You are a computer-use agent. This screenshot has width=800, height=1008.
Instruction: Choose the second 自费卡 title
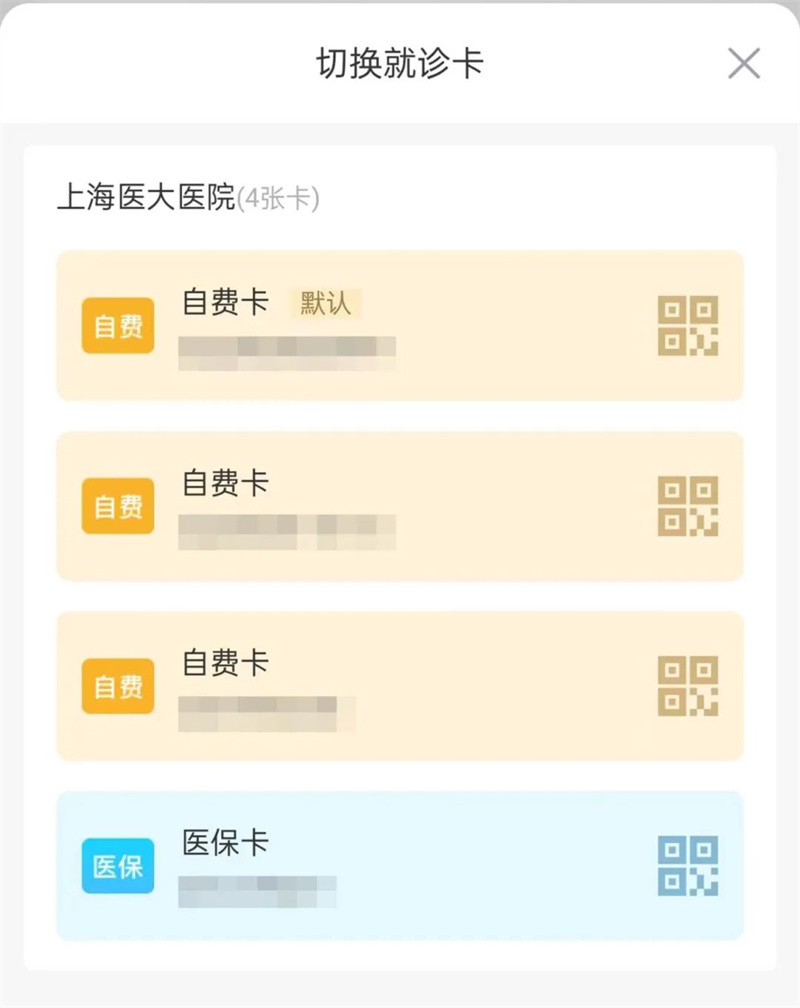[x=225, y=483]
